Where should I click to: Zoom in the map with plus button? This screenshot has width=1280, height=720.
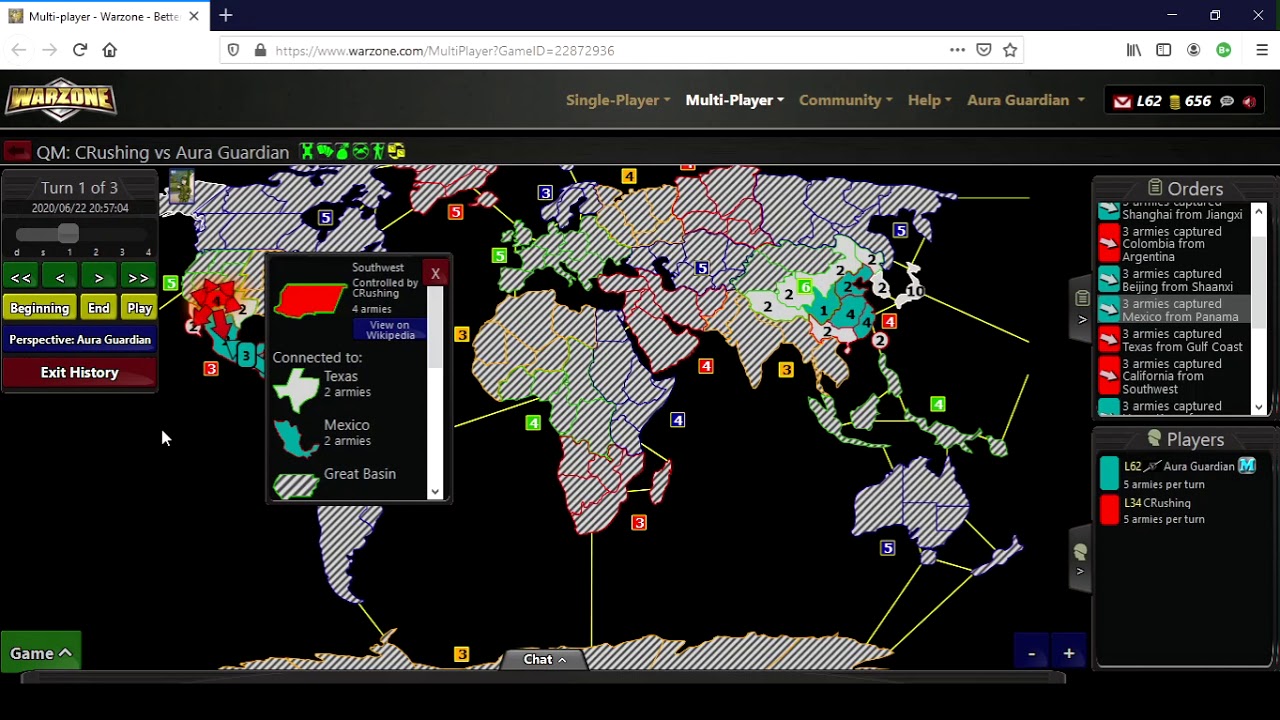click(x=1069, y=654)
